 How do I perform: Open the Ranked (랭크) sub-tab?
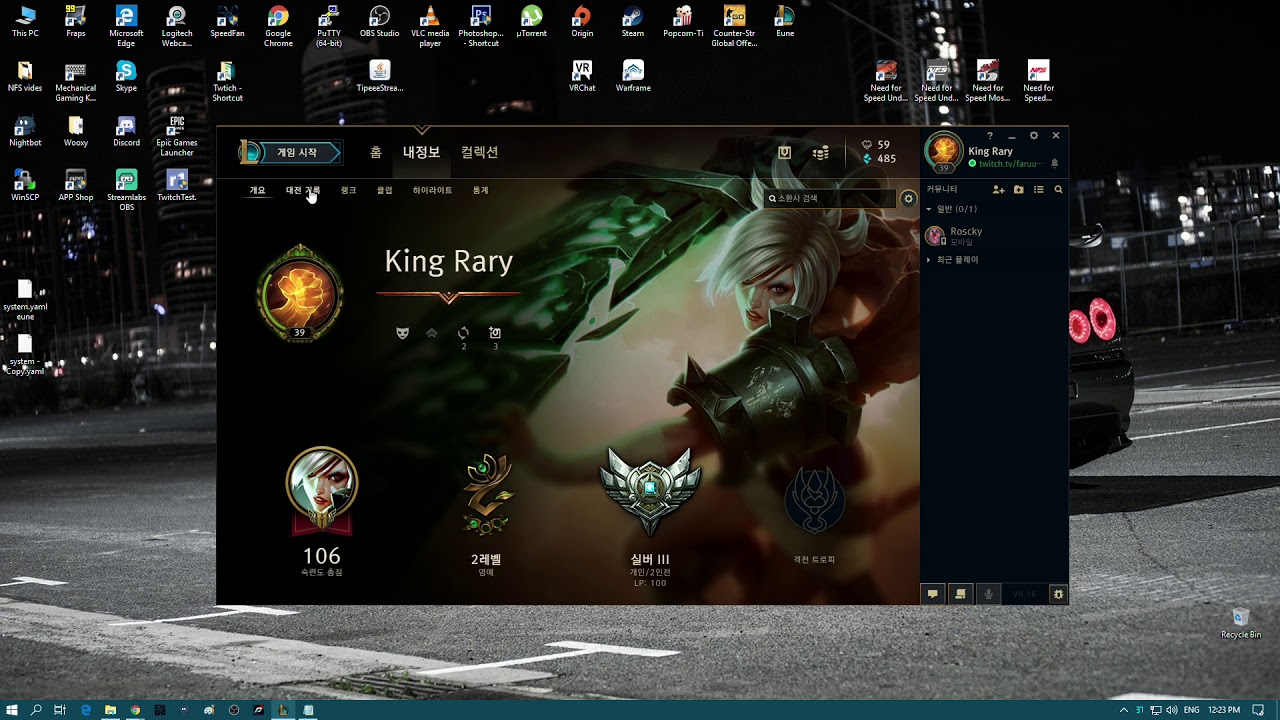click(x=348, y=190)
